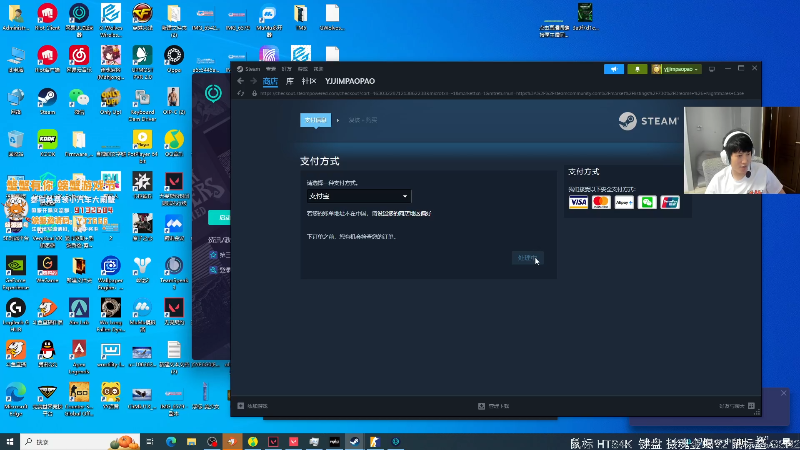Open the 社区 community tab in Steam

pos(309,81)
